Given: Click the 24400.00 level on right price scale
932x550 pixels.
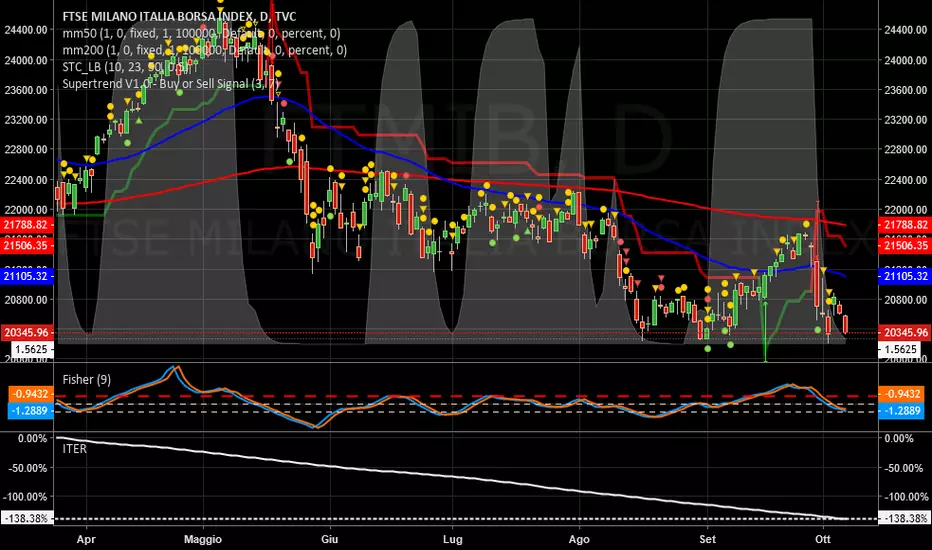Looking at the screenshot, I should pos(904,30).
